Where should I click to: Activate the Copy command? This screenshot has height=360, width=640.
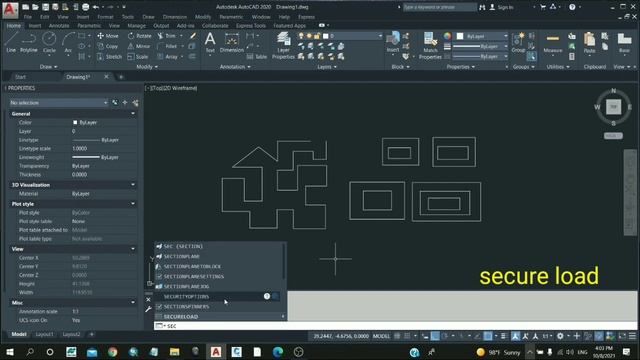point(107,46)
